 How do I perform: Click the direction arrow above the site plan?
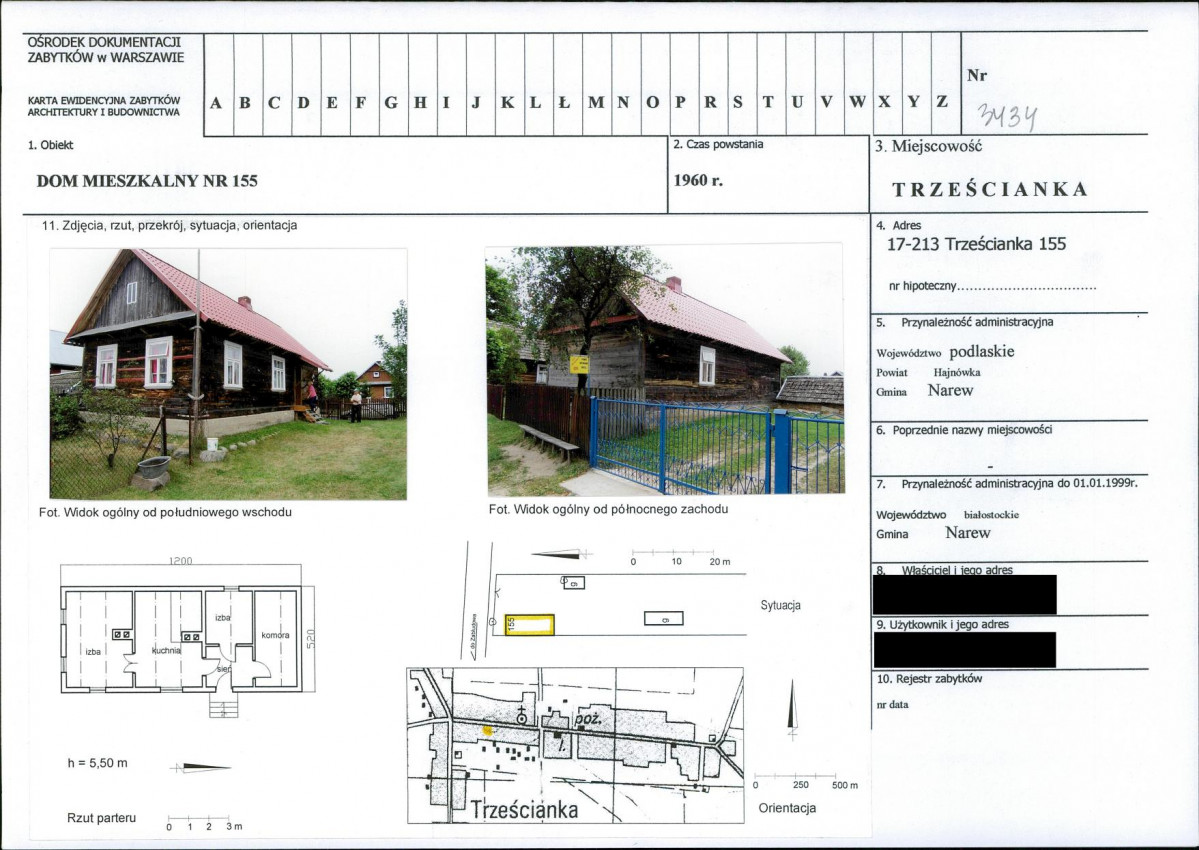click(559, 554)
